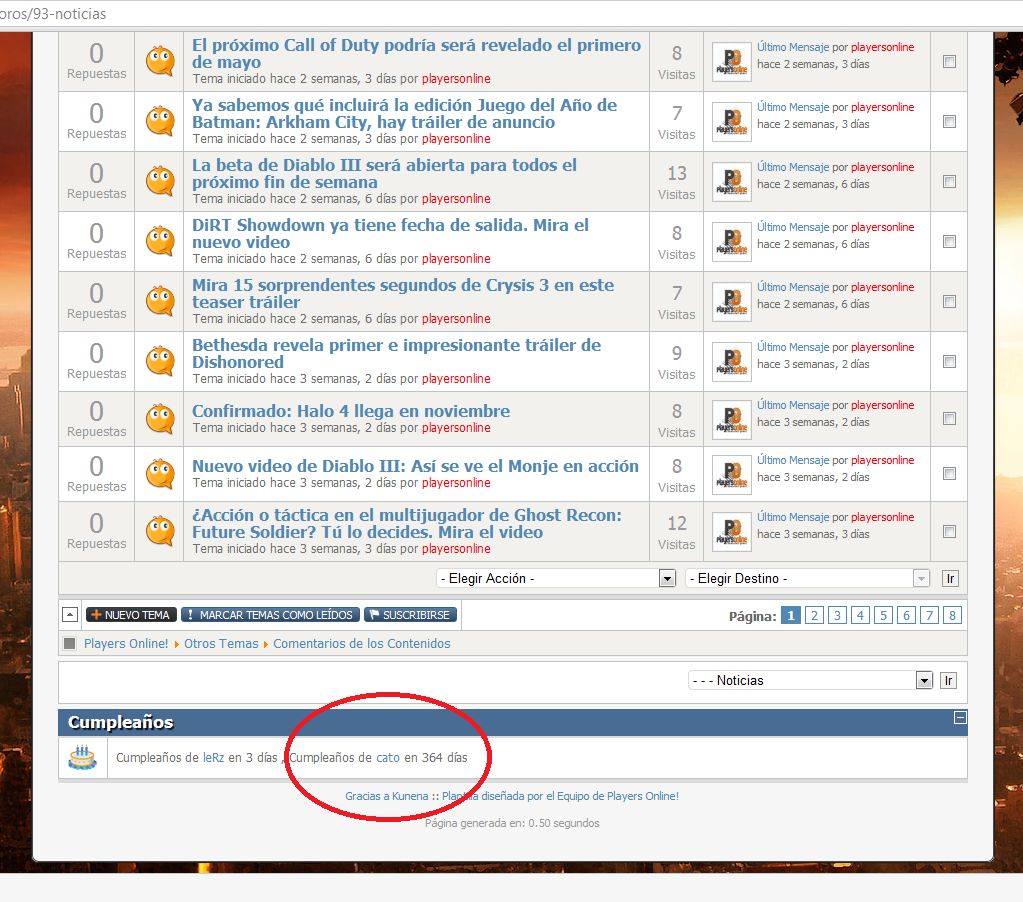The image size is (1023, 902).
Task: Click the grey square icon before Players Online! breadcrumb
Action: pos(70,644)
